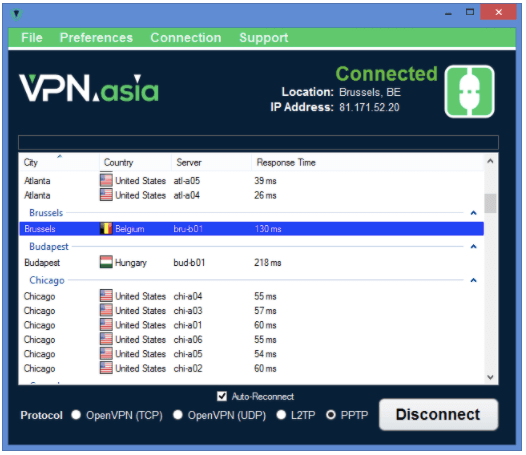Select the Chicago chi-a02 server
526x455 pixels.
[x=252, y=368]
